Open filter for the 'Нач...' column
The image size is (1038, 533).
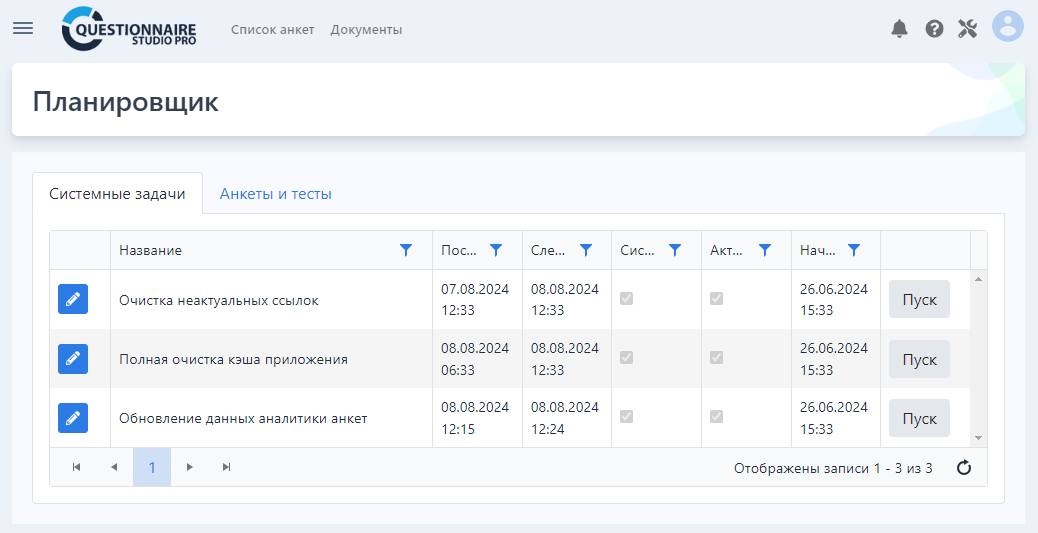tap(854, 250)
